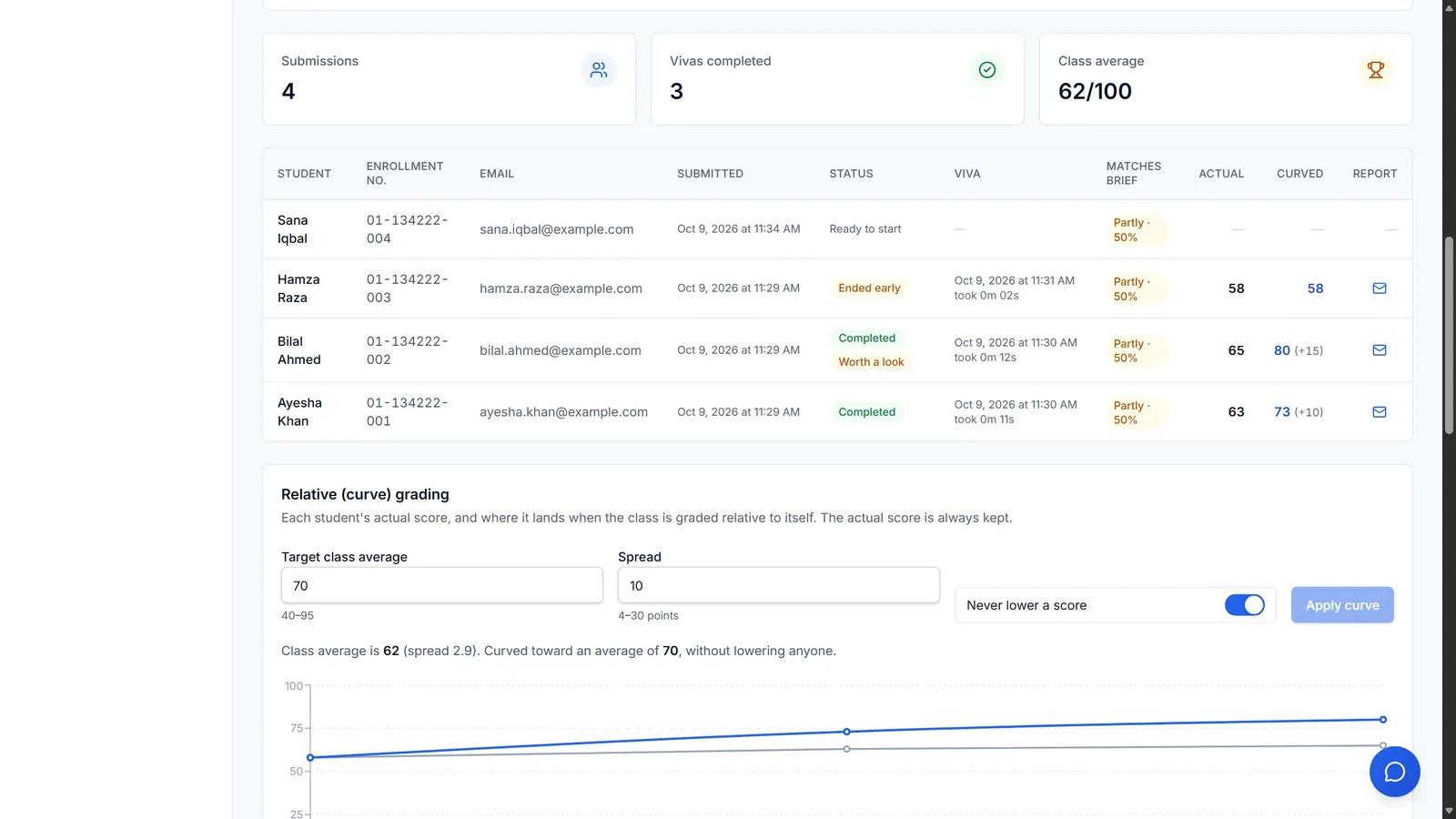Image resolution: width=1456 pixels, height=819 pixels.
Task: Click the Target class average field
Action: [442, 585]
